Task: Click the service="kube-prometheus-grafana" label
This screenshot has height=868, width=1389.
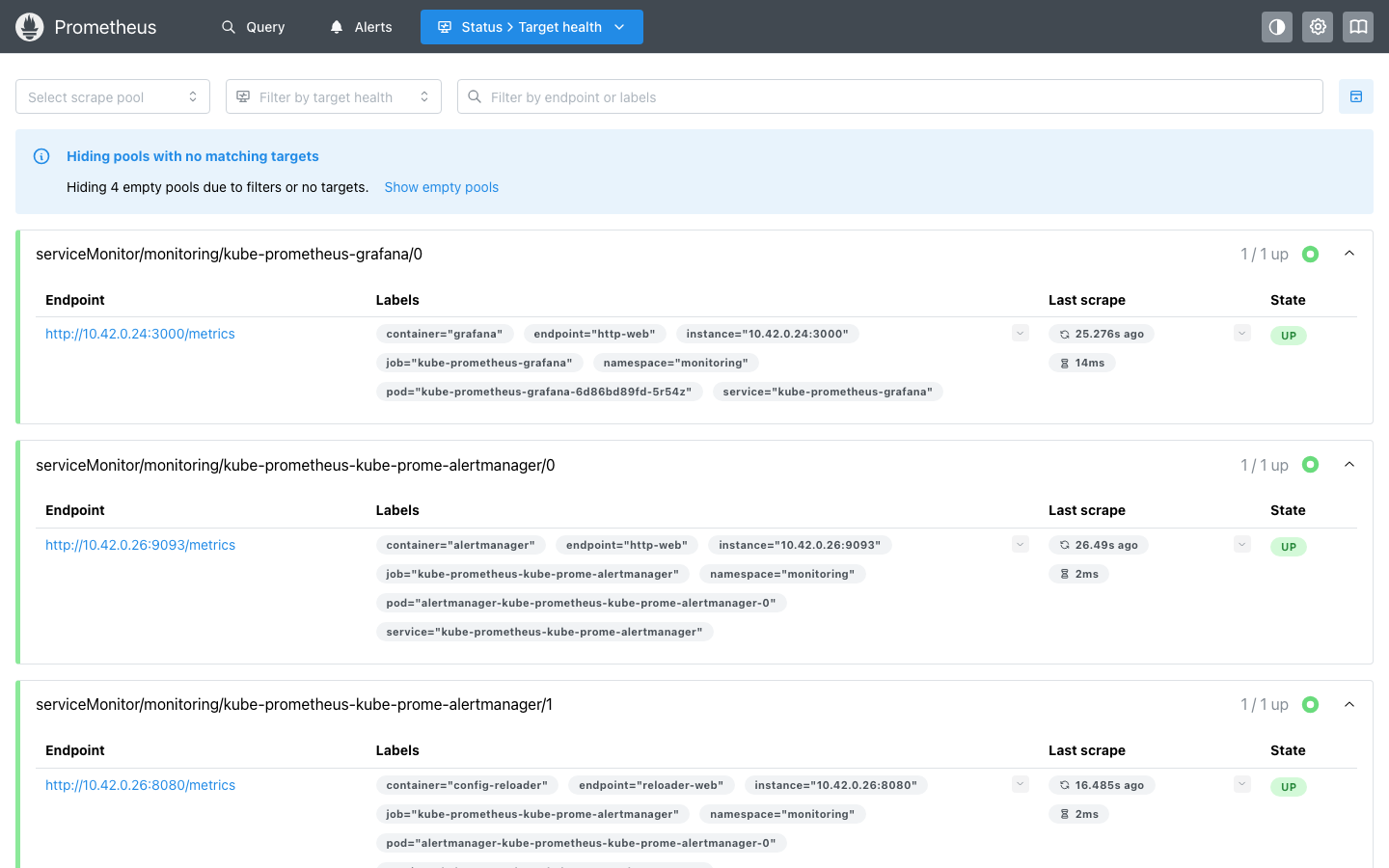Action: (x=828, y=392)
